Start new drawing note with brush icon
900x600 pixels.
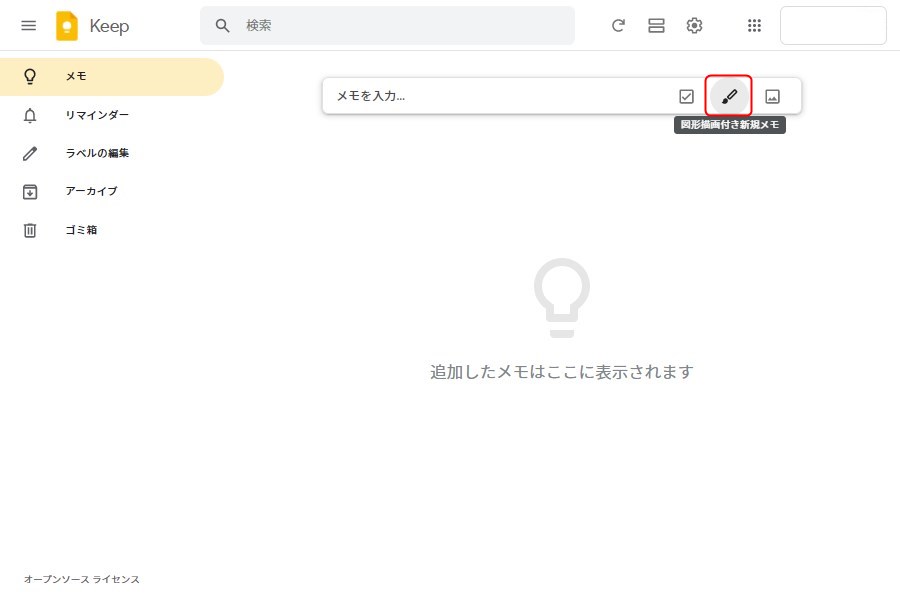[x=729, y=96]
